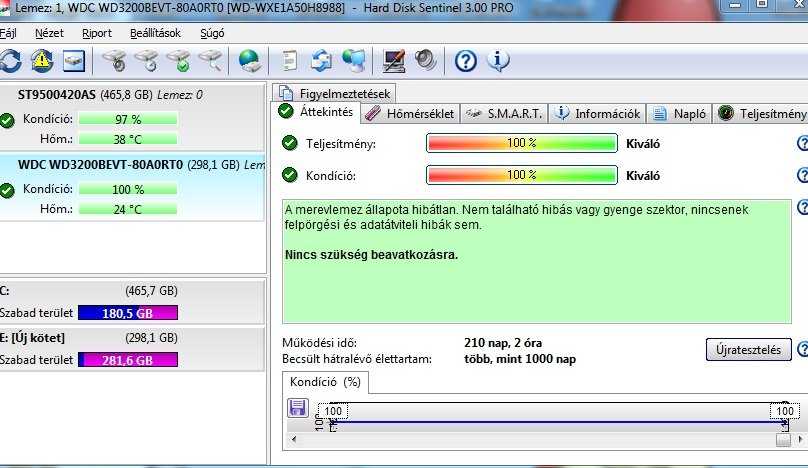Viewport: 808px width, 468px height.
Task: Click help icon next to Újratesztelés button
Action: [802, 349]
